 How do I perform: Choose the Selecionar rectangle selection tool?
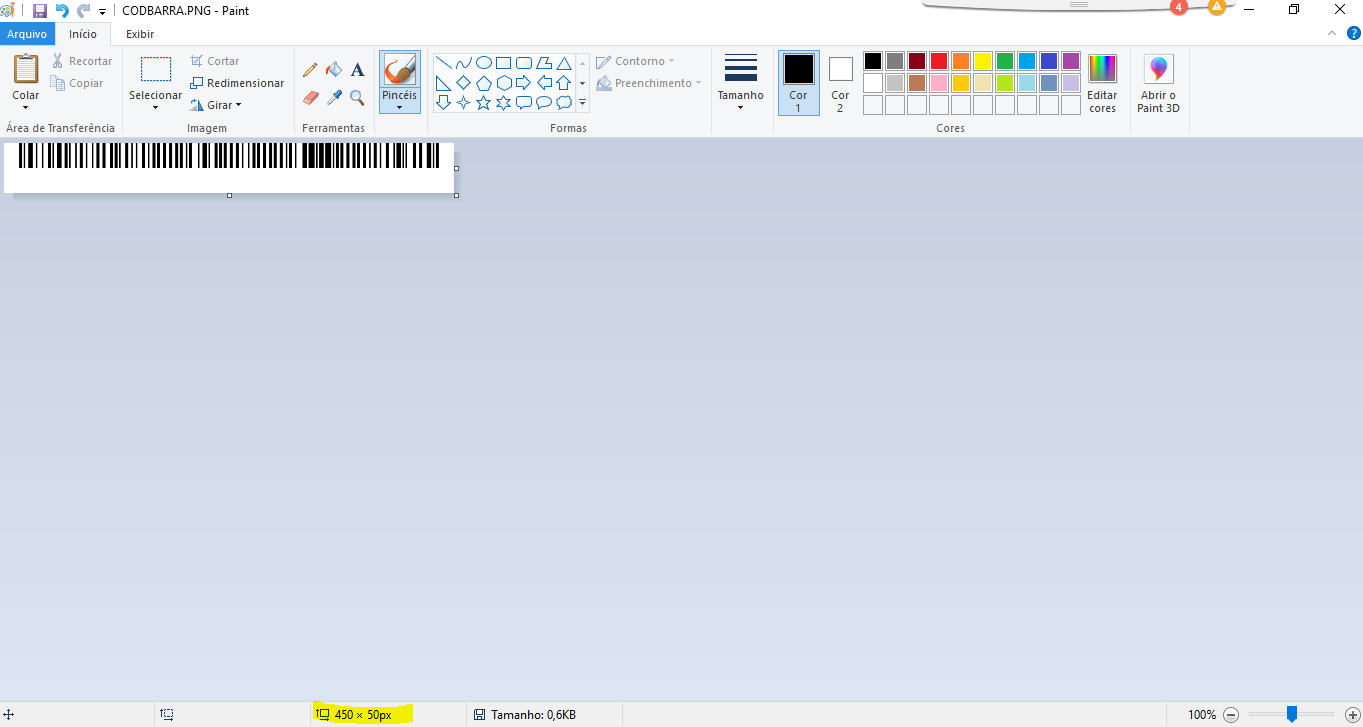coord(156,70)
